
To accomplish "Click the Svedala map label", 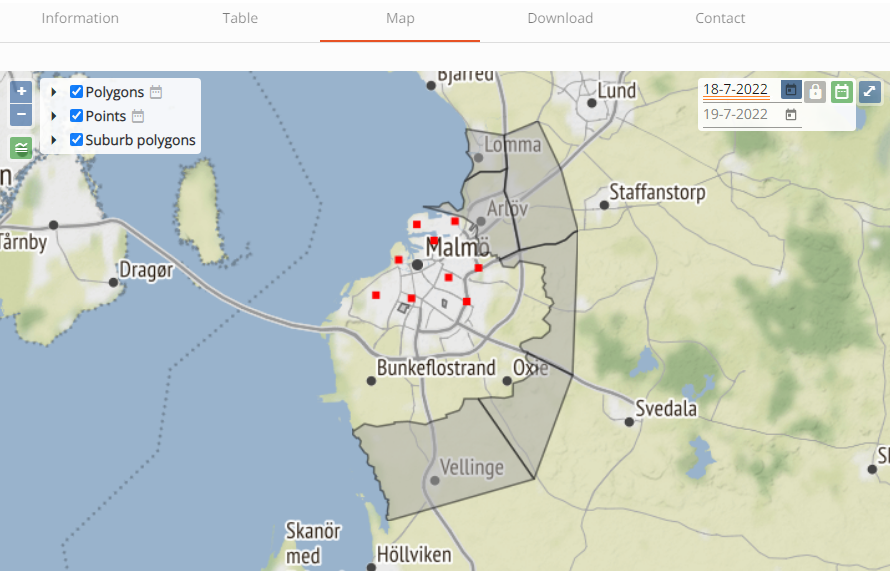I will tap(666, 408).
